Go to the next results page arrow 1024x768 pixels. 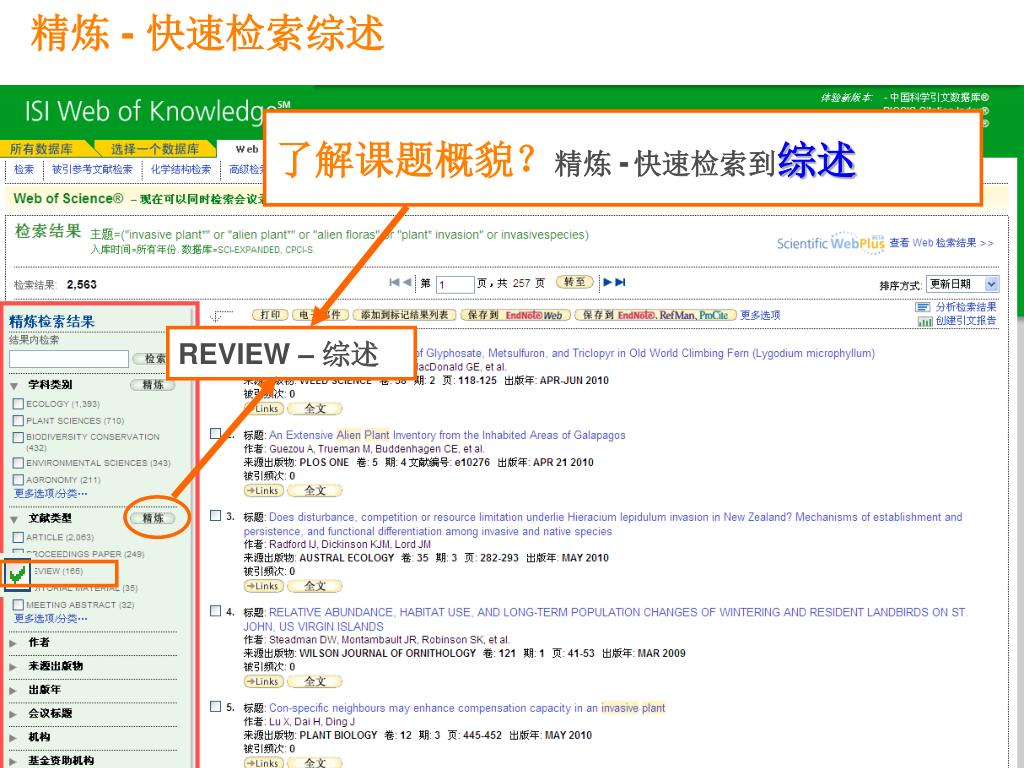[x=607, y=282]
